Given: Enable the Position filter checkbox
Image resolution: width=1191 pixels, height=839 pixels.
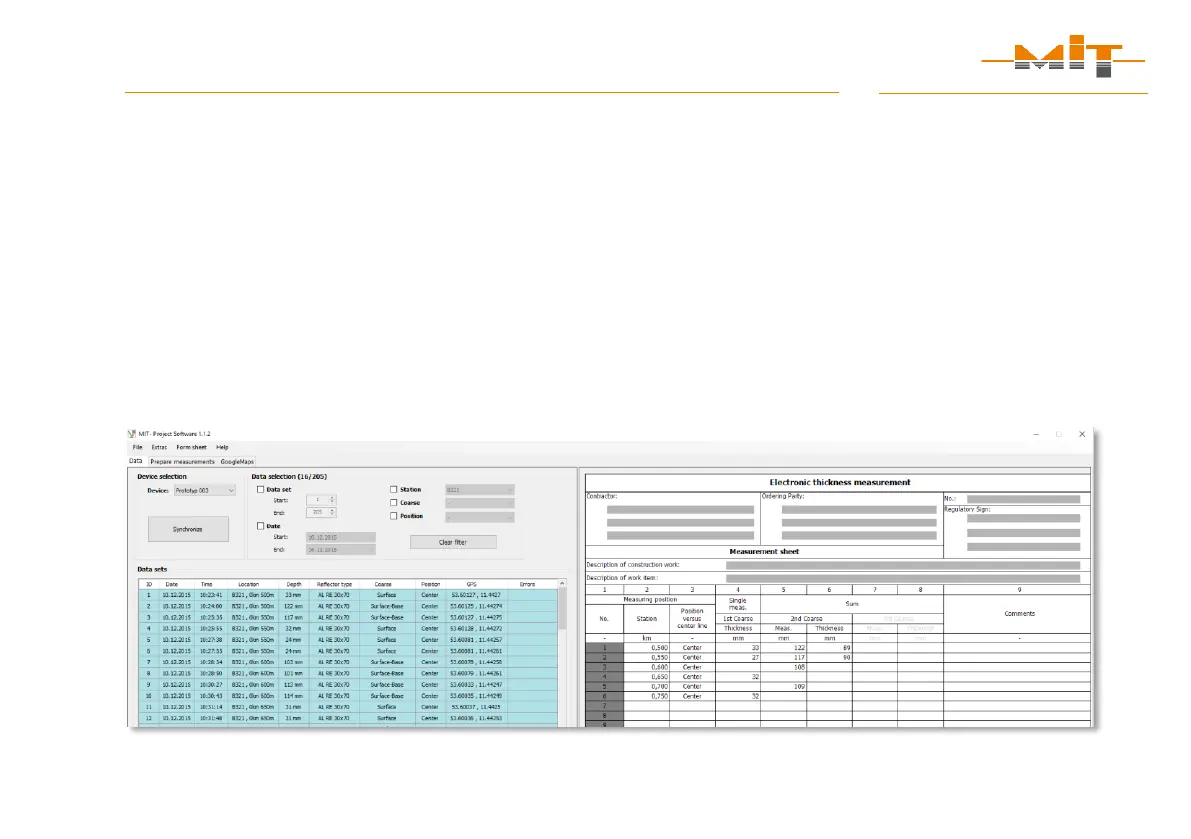Looking at the screenshot, I should point(393,516).
